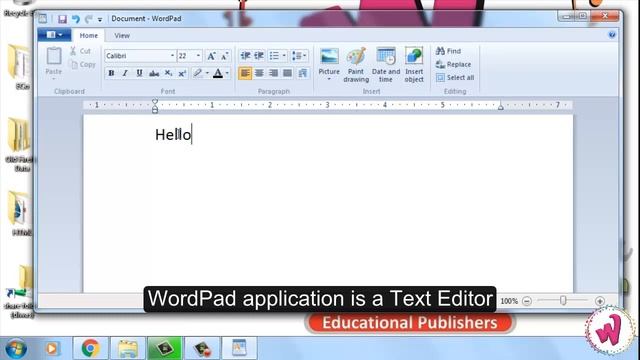Click the 100% zoom level text
The image size is (640, 360).
coord(509,301)
